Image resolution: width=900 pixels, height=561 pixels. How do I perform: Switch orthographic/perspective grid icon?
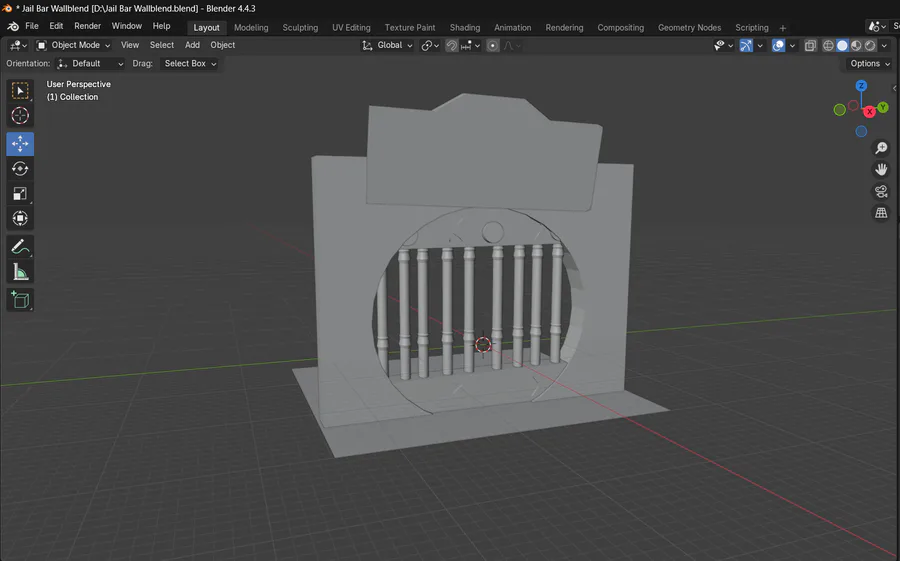pos(881,212)
